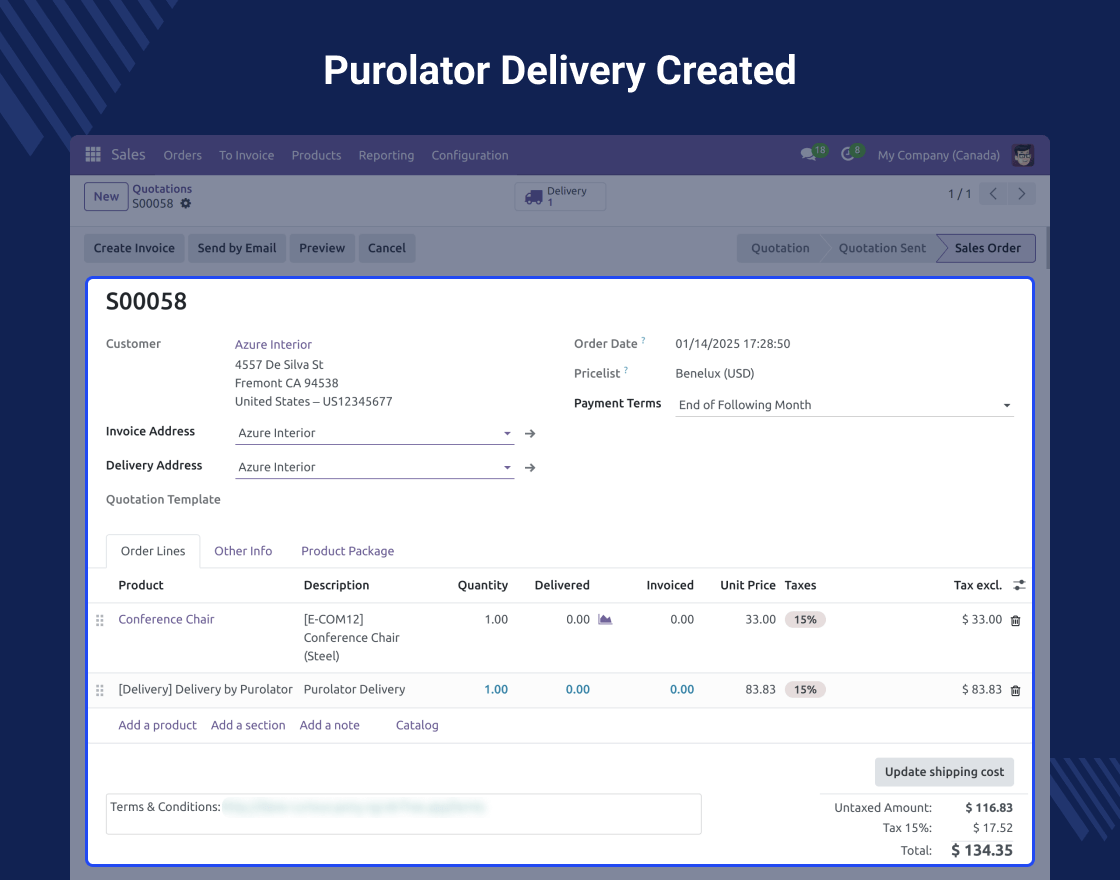Screen dimensions: 1120x880
Task: Open Invoice Address record arrow link
Action: (530, 434)
